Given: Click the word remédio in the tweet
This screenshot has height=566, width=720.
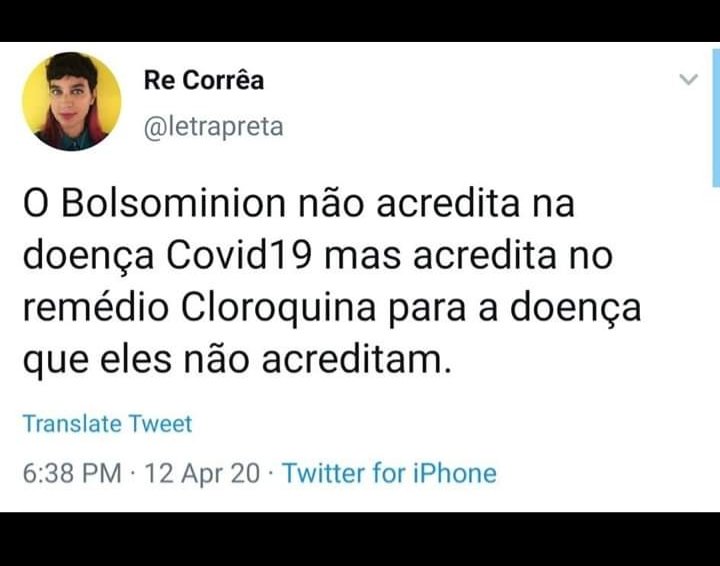Looking at the screenshot, I should pos(96,308).
